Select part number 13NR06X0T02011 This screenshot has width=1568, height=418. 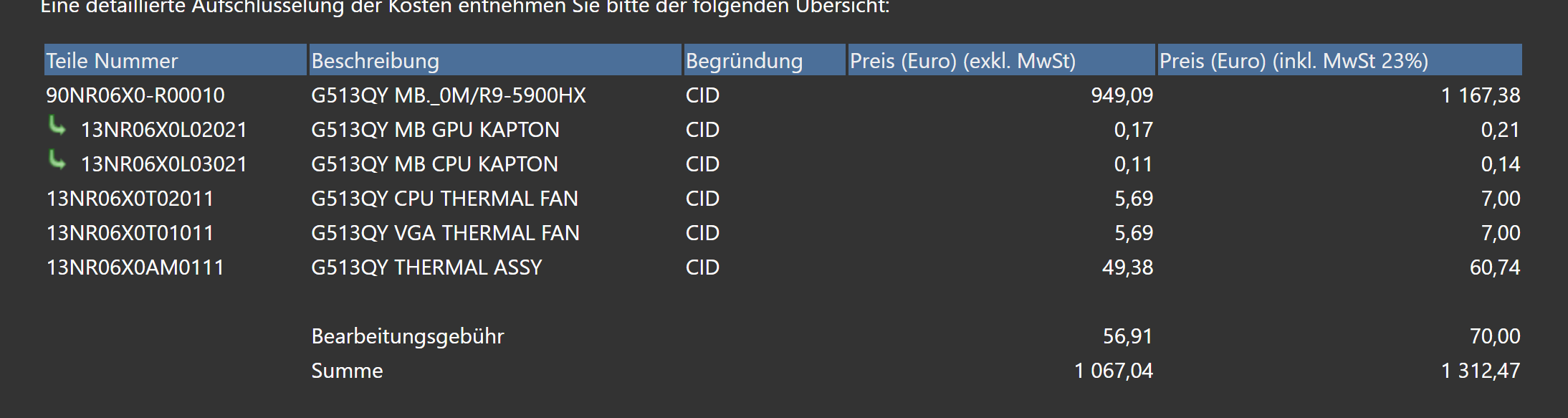tap(130, 199)
